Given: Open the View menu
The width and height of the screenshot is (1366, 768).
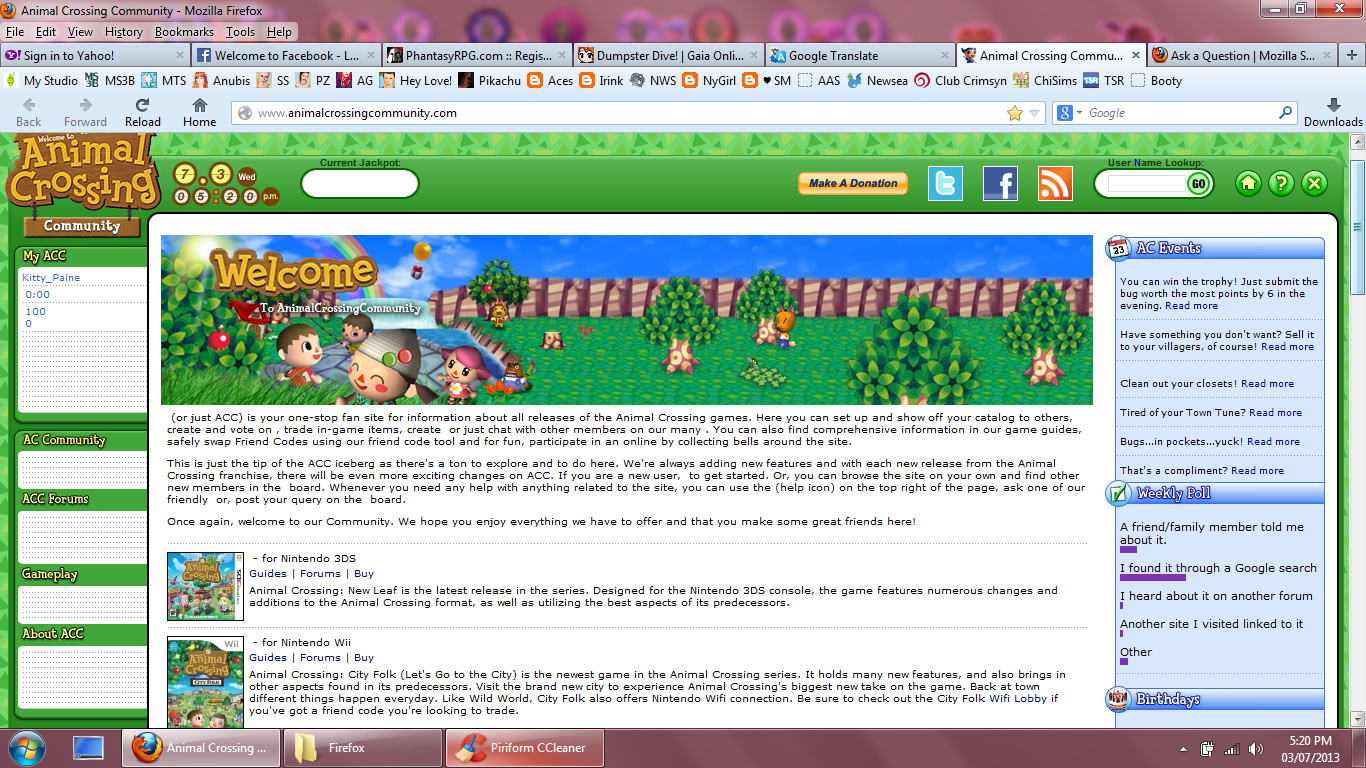Looking at the screenshot, I should click(81, 32).
